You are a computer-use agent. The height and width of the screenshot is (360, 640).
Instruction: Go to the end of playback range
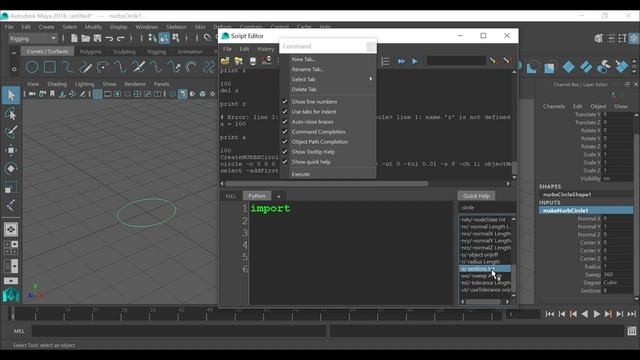632,314
